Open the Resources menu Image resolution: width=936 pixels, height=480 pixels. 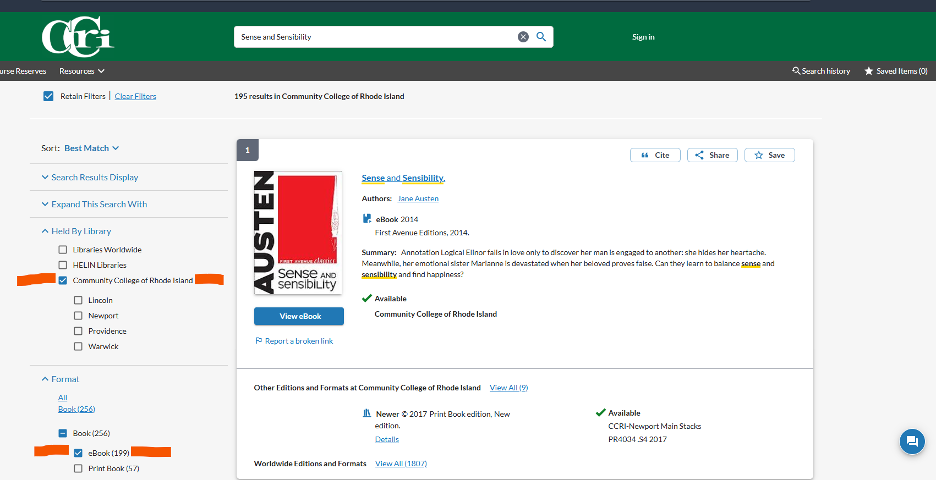82,71
